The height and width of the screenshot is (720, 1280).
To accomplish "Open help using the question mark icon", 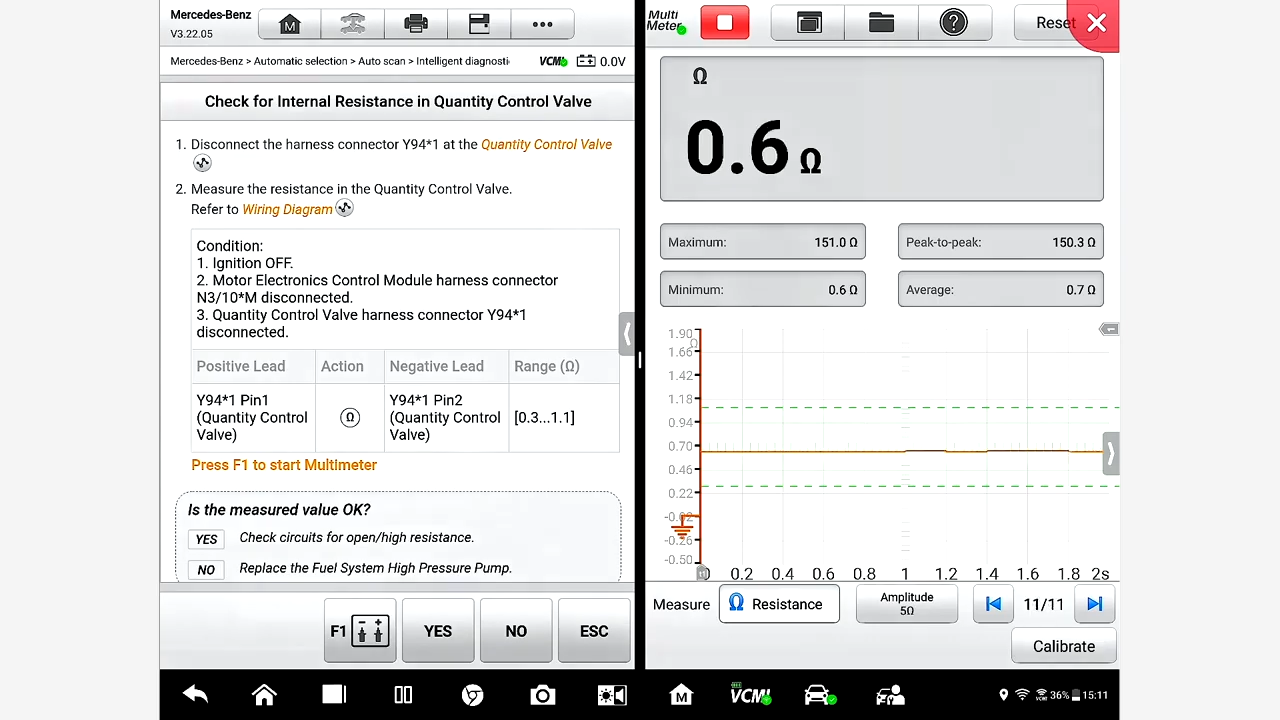I will coord(953,22).
